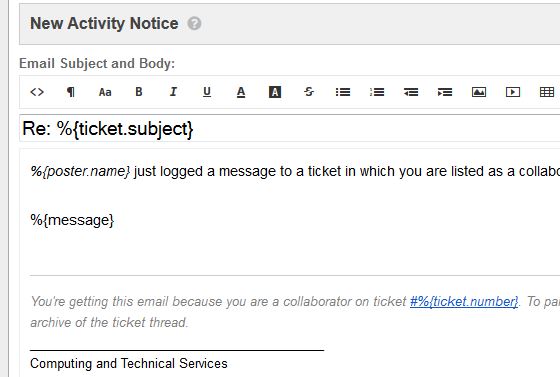Click the help icon beside New Activity Notice
This screenshot has height=377, width=560.
(x=194, y=24)
